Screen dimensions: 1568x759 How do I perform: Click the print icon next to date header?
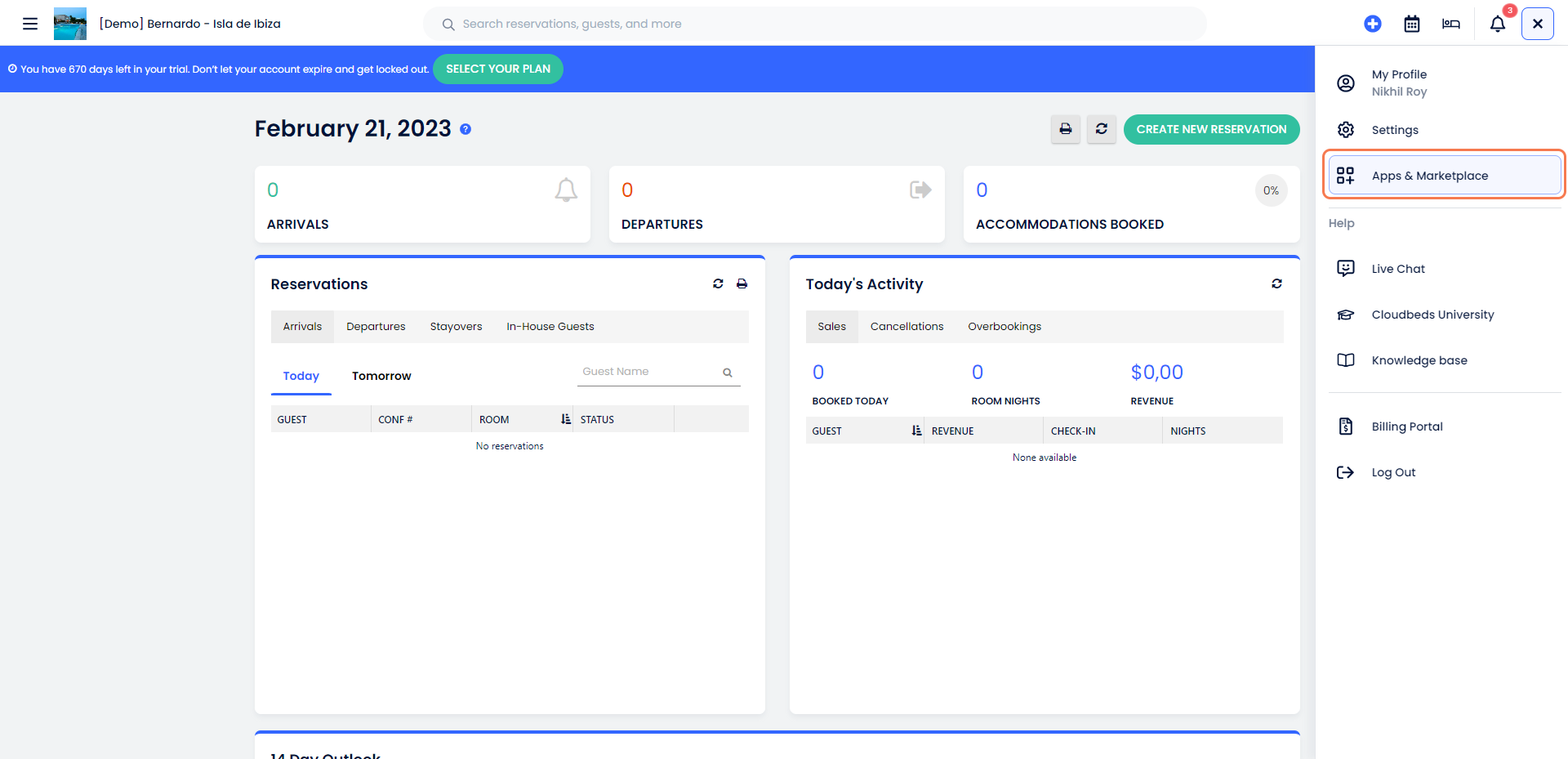tap(1066, 129)
